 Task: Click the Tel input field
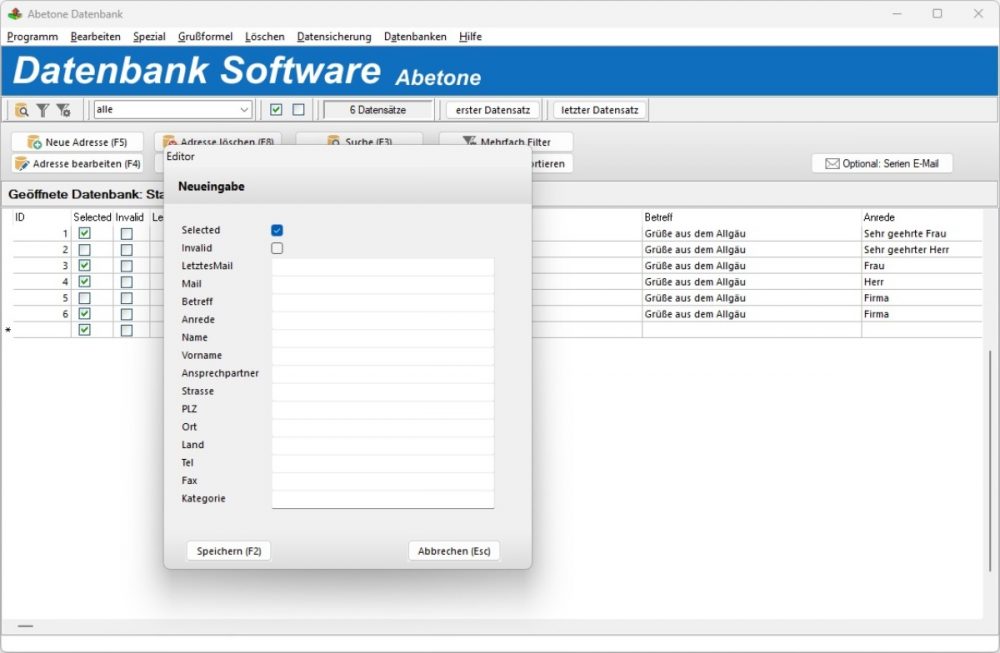[383, 463]
